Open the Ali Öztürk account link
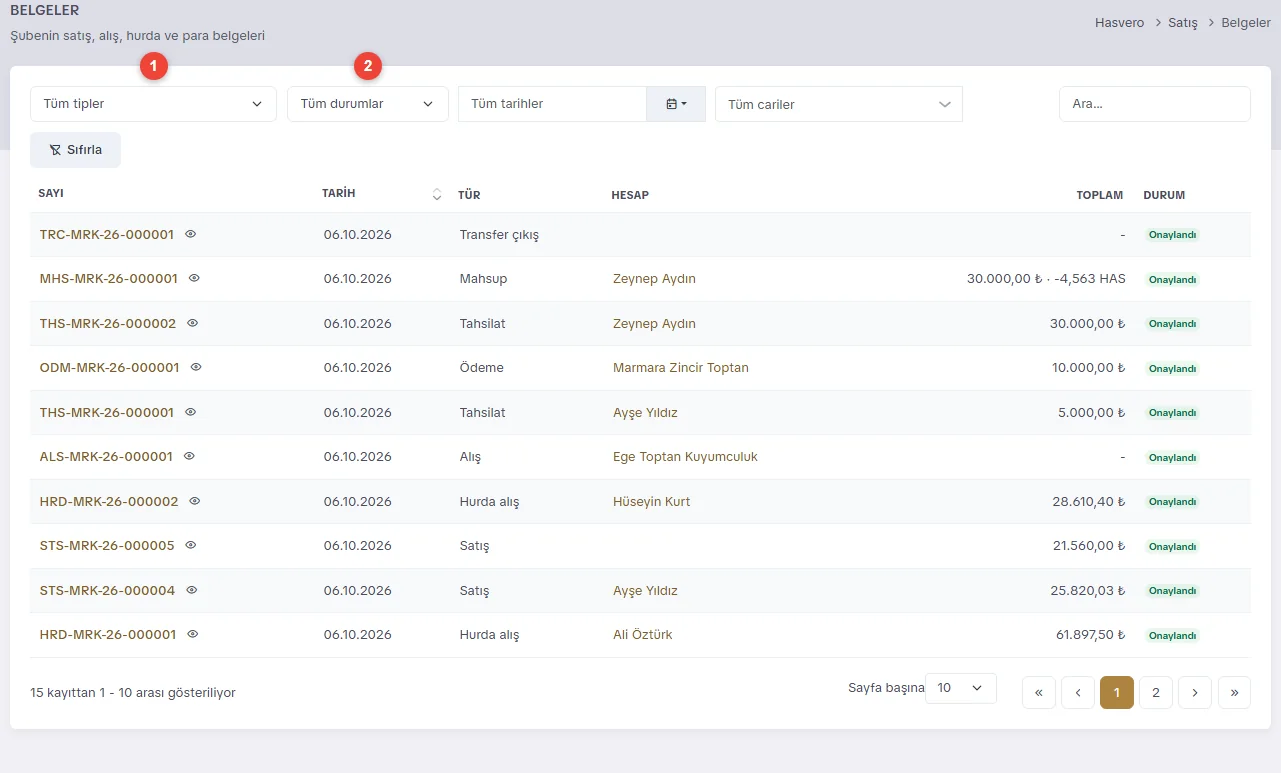Image resolution: width=1281 pixels, height=773 pixels. pyautogui.click(x=643, y=635)
